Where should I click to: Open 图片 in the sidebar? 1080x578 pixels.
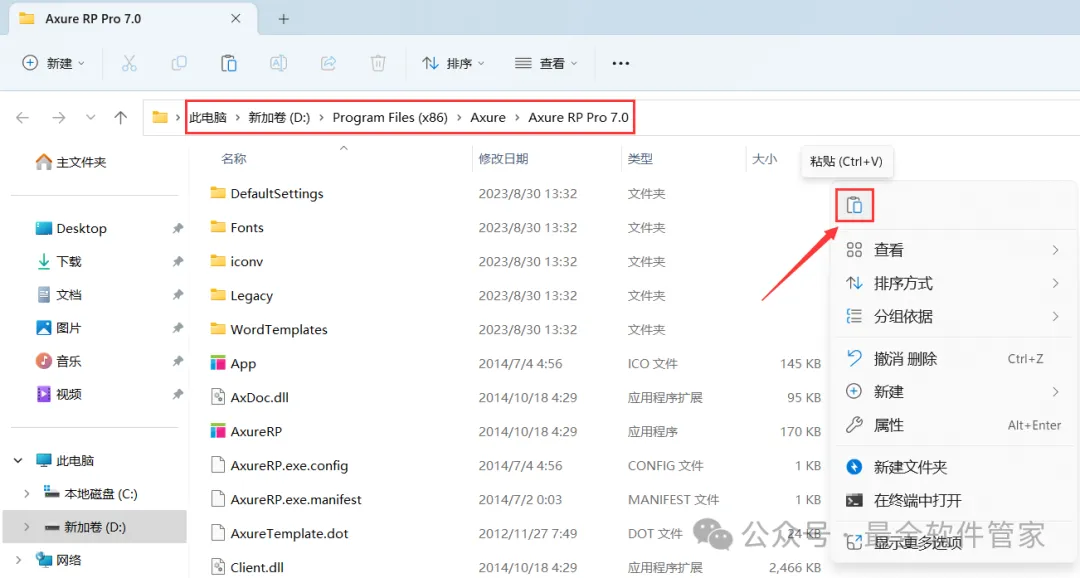[x=59, y=328]
